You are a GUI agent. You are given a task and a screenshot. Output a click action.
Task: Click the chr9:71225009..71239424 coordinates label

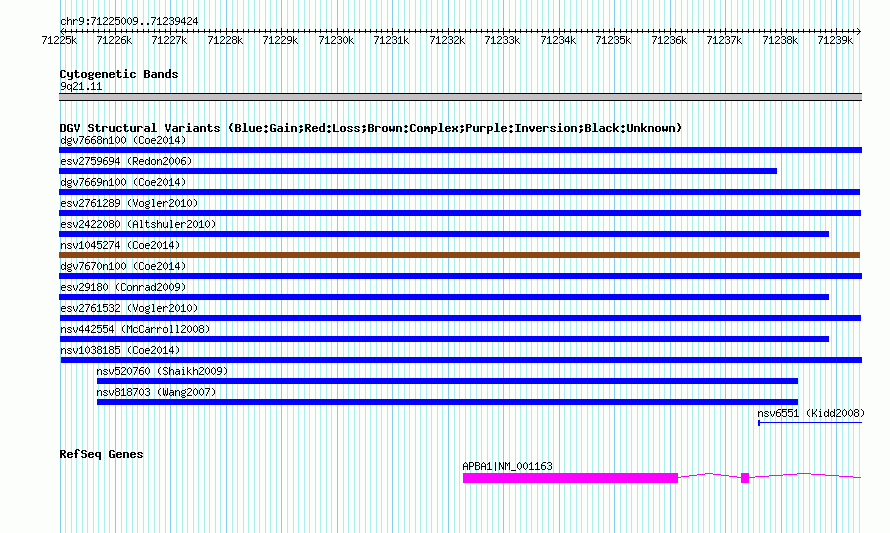pos(129,21)
